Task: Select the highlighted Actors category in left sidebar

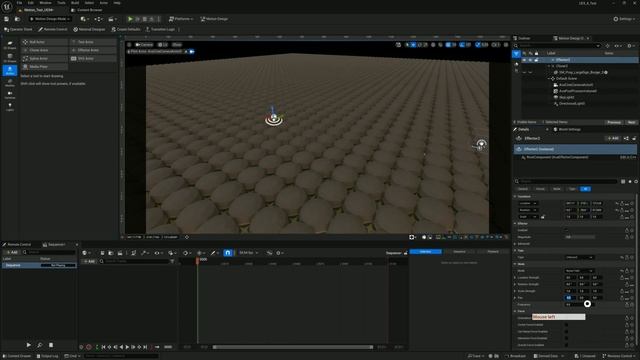Action: [10, 70]
